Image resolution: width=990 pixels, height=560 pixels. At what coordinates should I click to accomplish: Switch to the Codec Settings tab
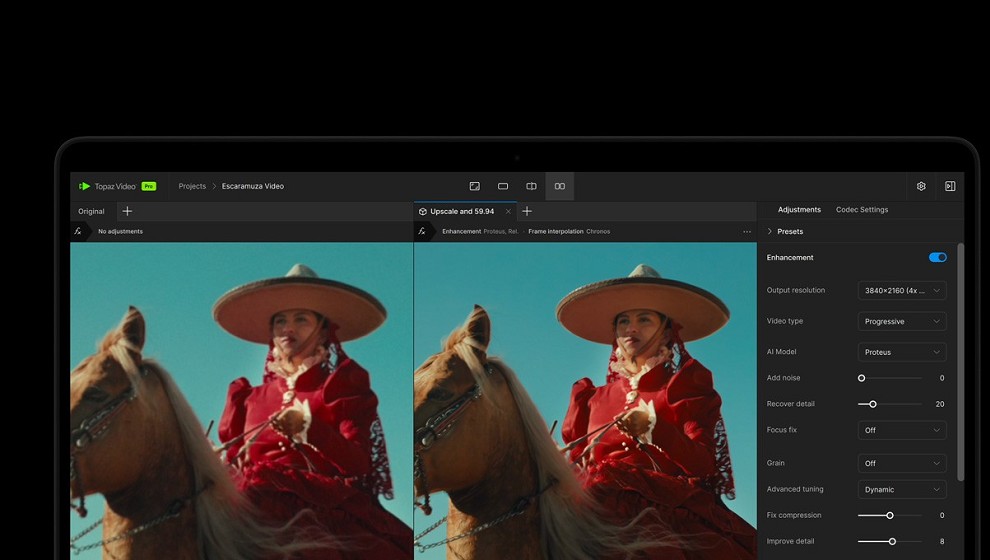[x=862, y=210]
